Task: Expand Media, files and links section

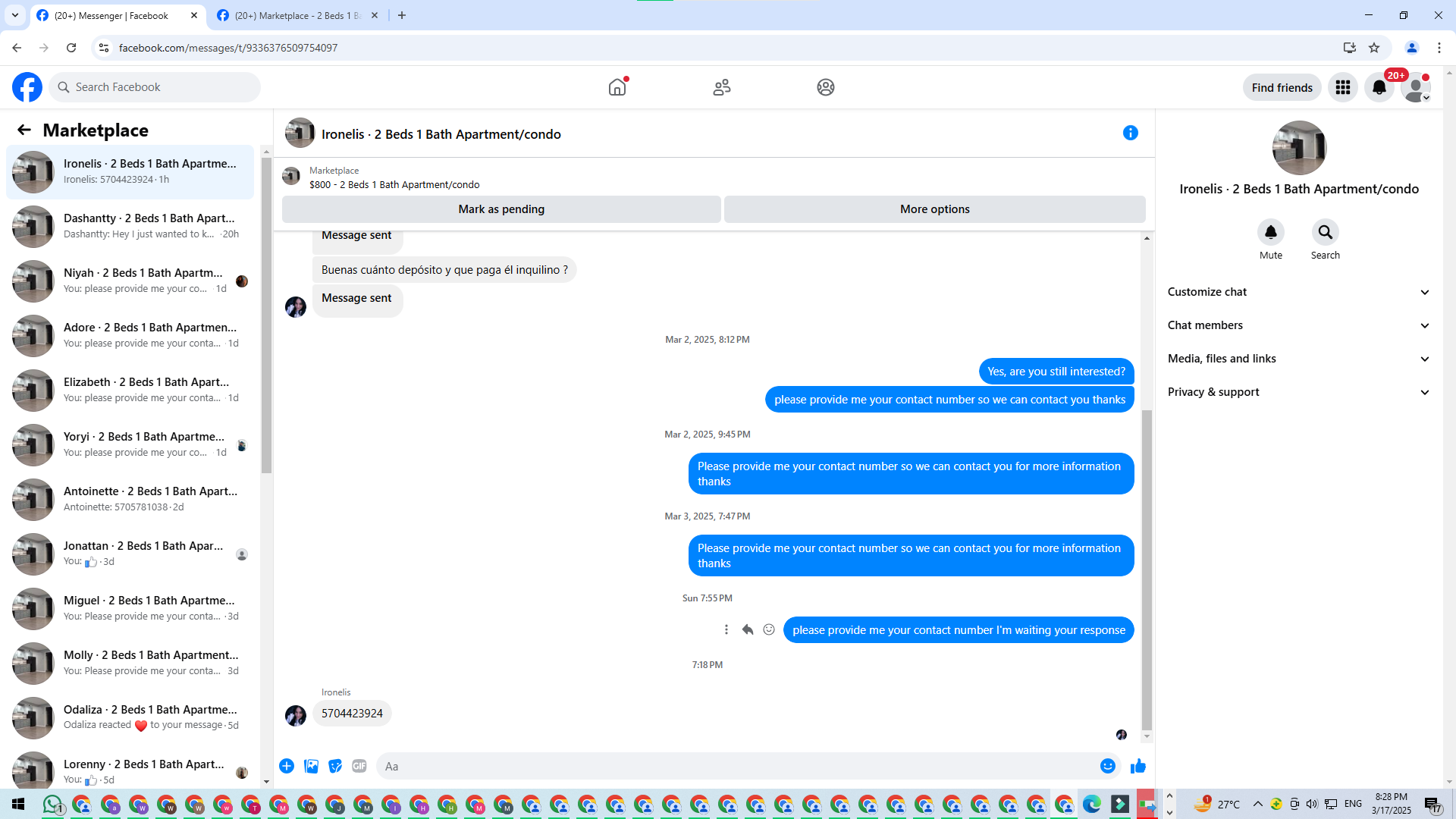Action: pos(1298,359)
